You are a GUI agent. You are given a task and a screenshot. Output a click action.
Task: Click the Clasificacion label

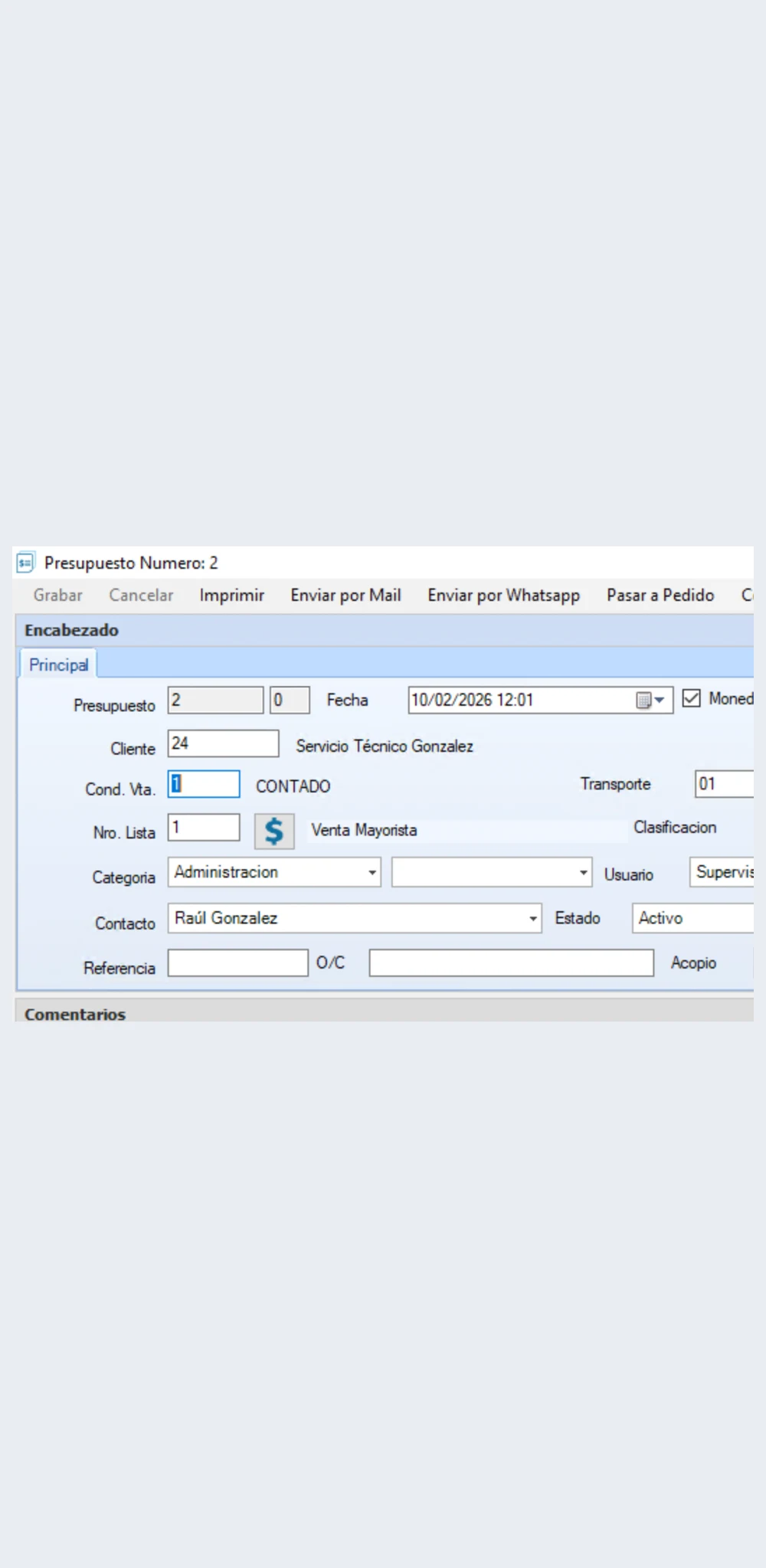click(675, 827)
